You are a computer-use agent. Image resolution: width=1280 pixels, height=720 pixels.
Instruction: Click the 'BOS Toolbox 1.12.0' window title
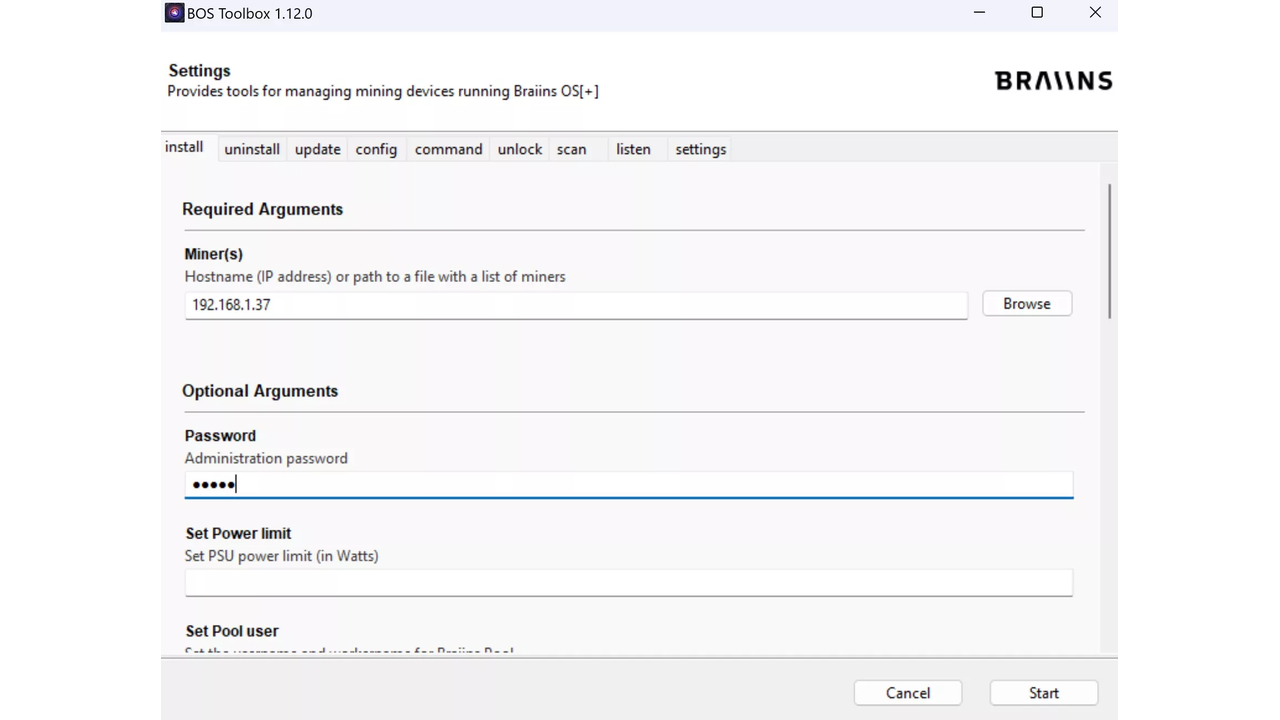pyautogui.click(x=250, y=13)
